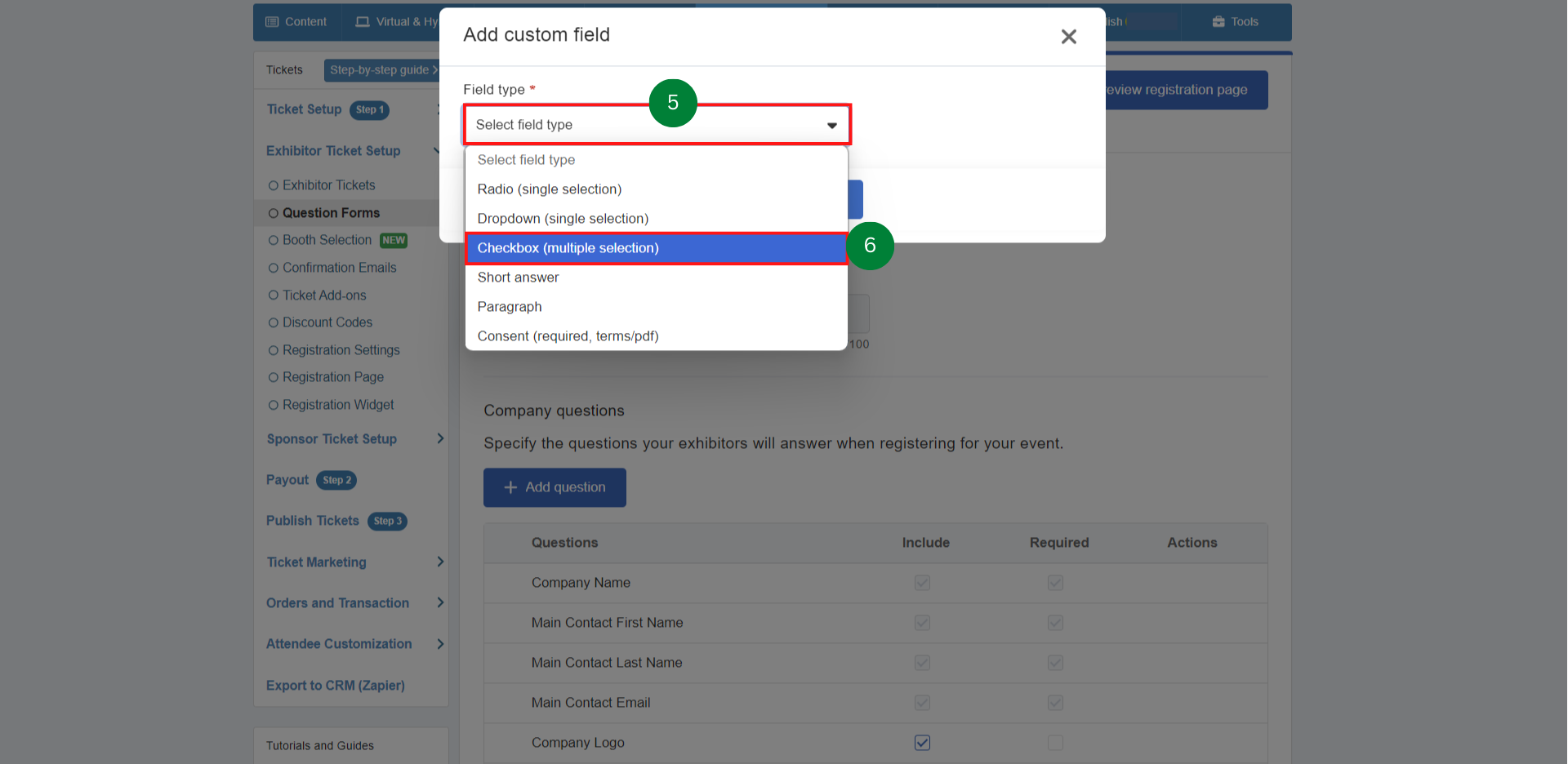Toggle Main Contact First Name Required checkbox
1568x764 pixels.
tap(1056, 623)
